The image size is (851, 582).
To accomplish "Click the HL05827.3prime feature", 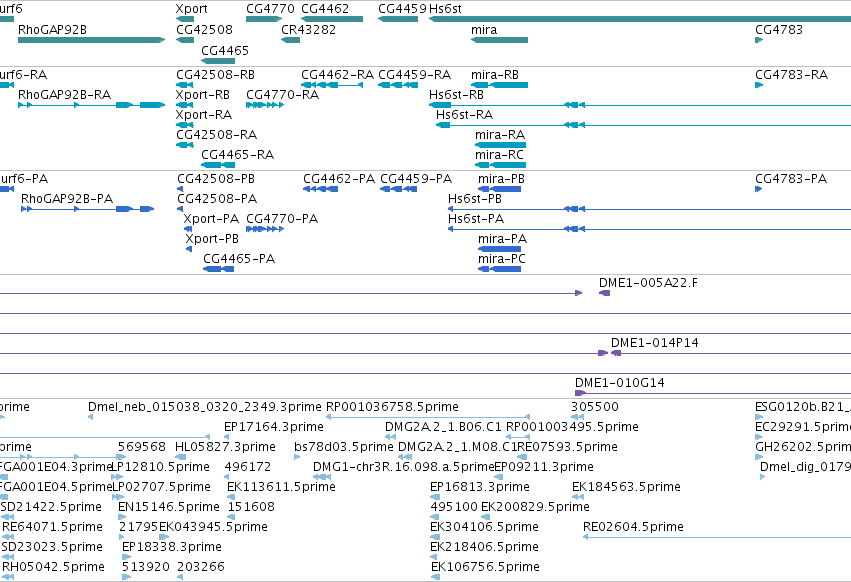I will point(181,457).
